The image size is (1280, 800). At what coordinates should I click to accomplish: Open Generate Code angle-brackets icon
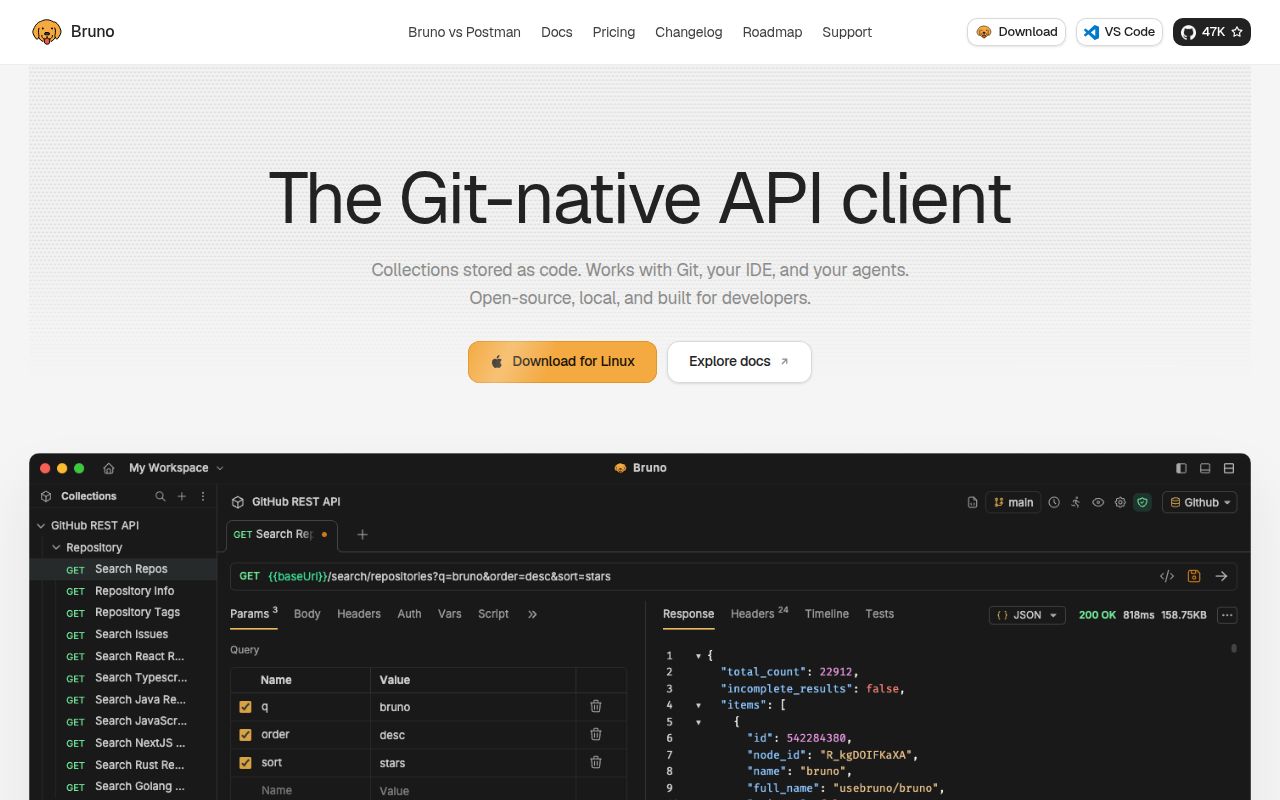[x=1167, y=576]
